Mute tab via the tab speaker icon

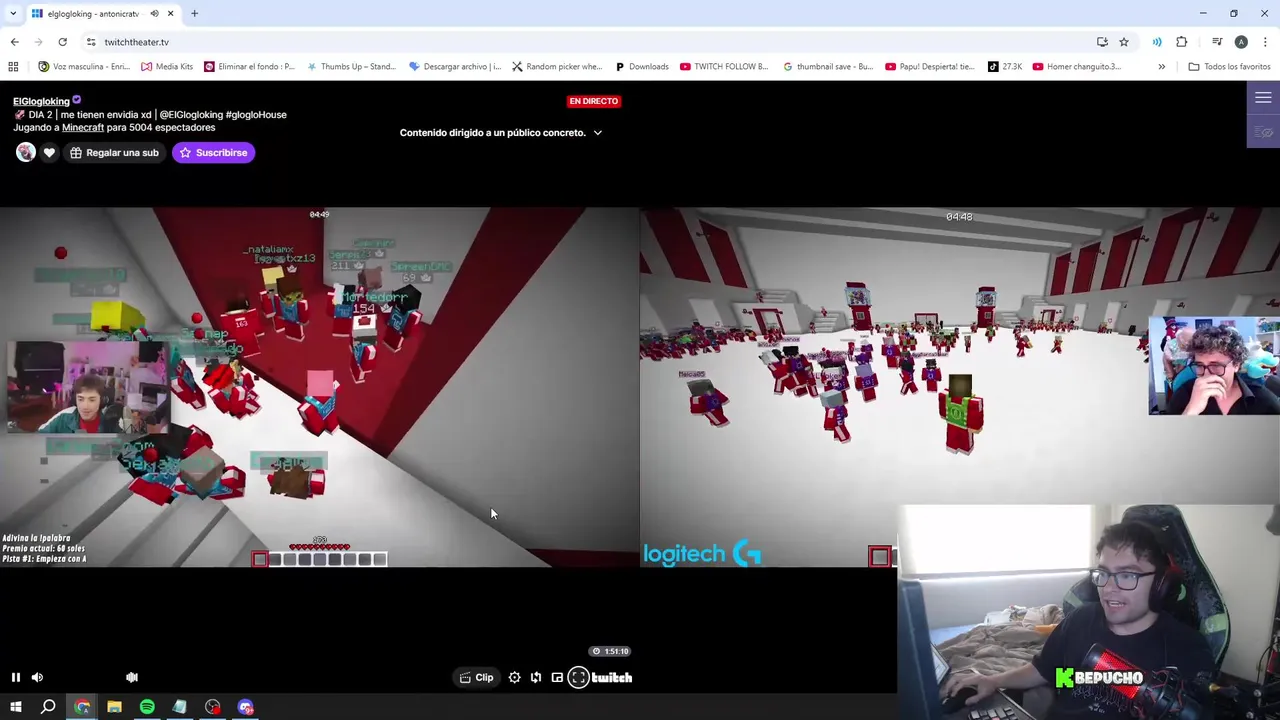point(155,14)
